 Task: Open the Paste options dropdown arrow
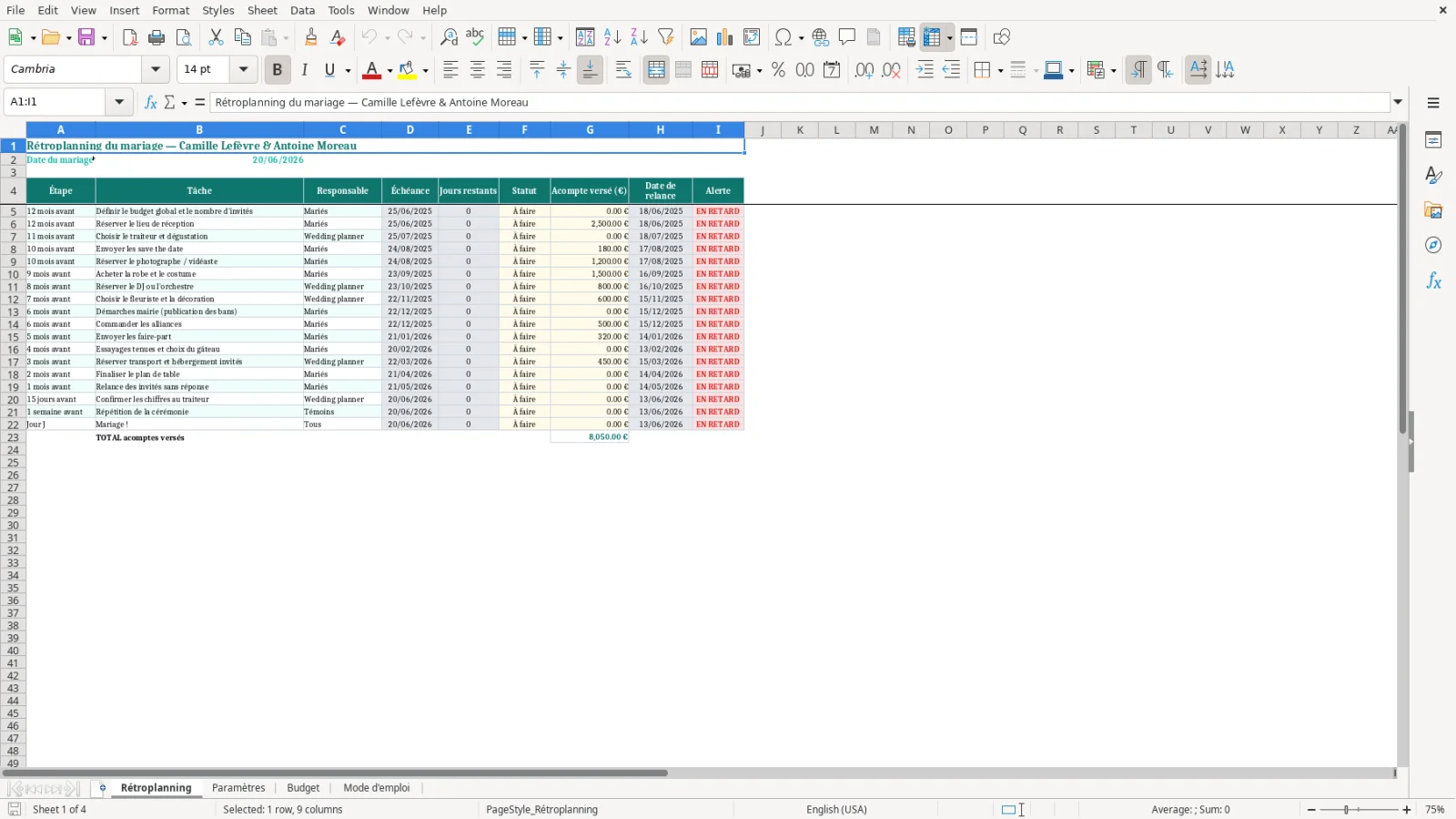point(286,38)
